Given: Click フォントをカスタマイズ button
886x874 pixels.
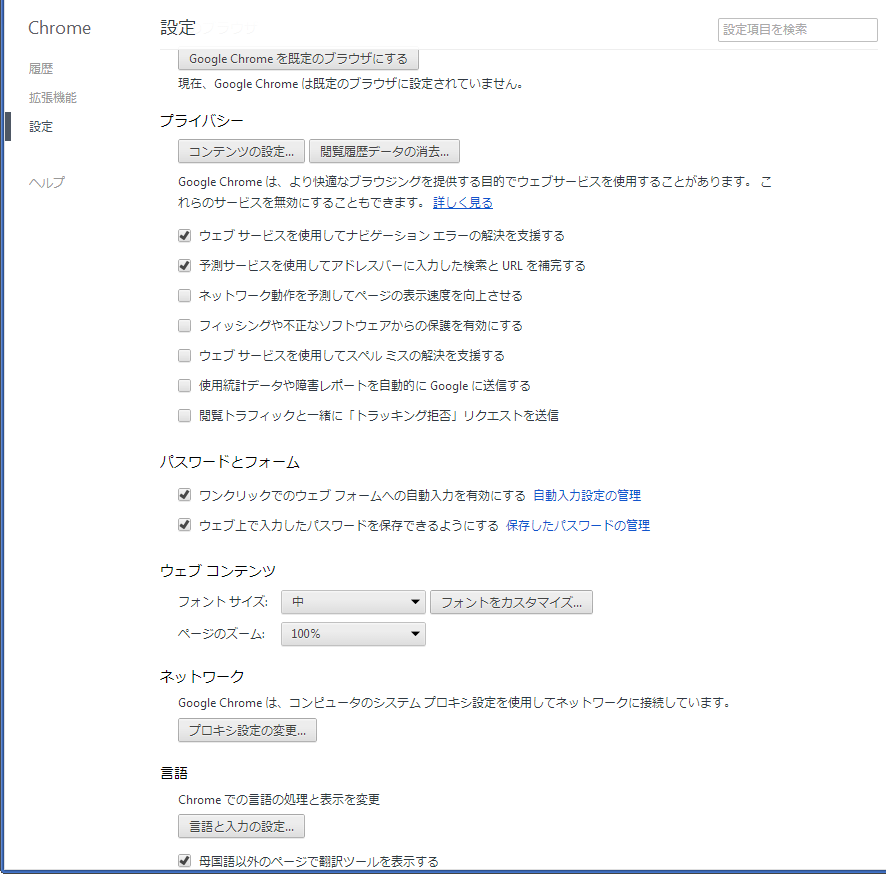Looking at the screenshot, I should click(x=511, y=602).
